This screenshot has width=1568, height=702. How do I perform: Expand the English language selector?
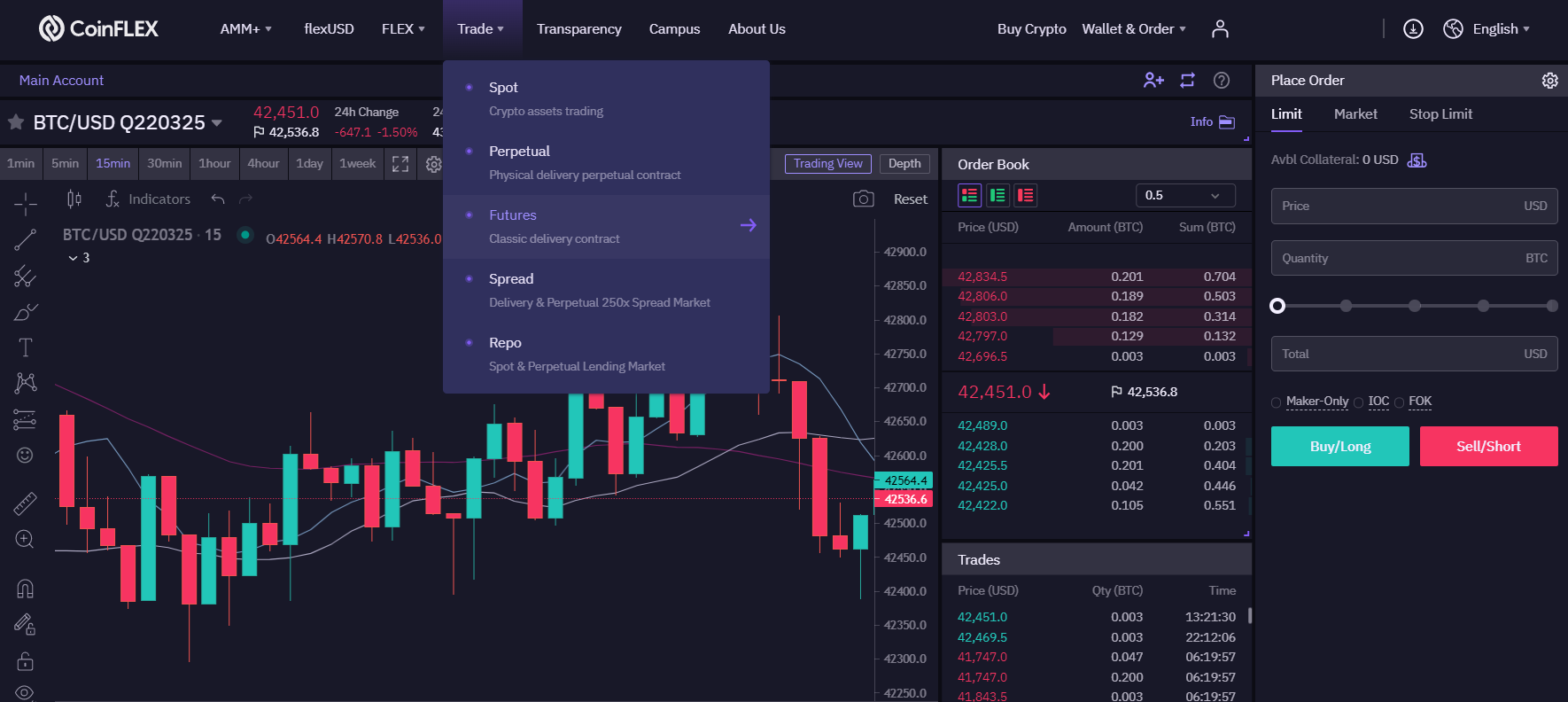(x=1500, y=29)
